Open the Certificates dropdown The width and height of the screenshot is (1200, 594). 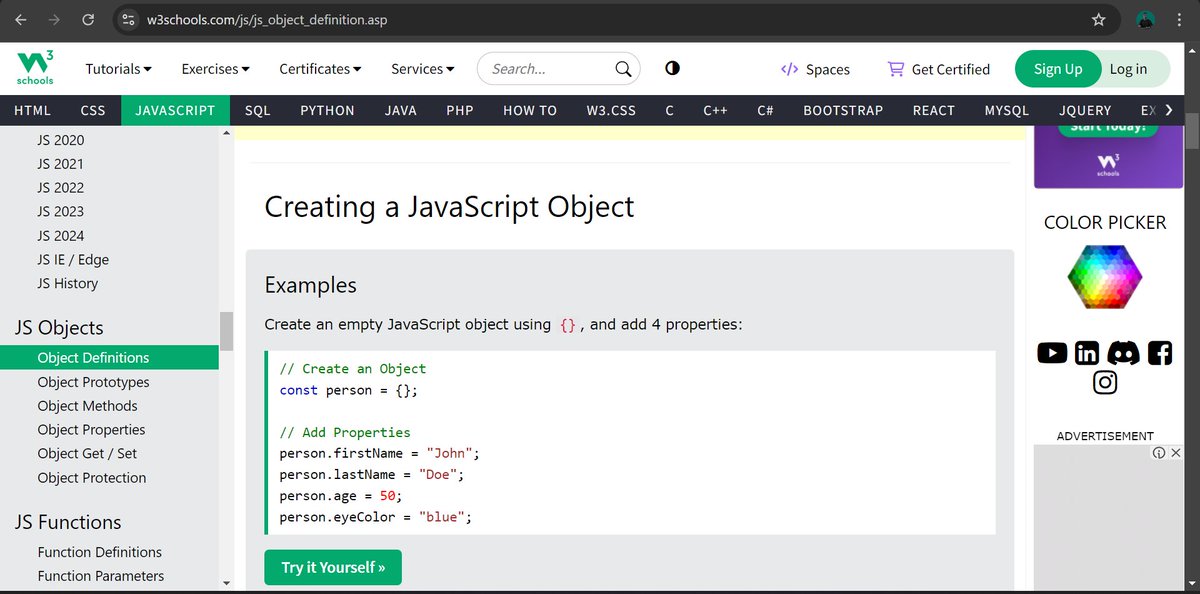point(320,69)
